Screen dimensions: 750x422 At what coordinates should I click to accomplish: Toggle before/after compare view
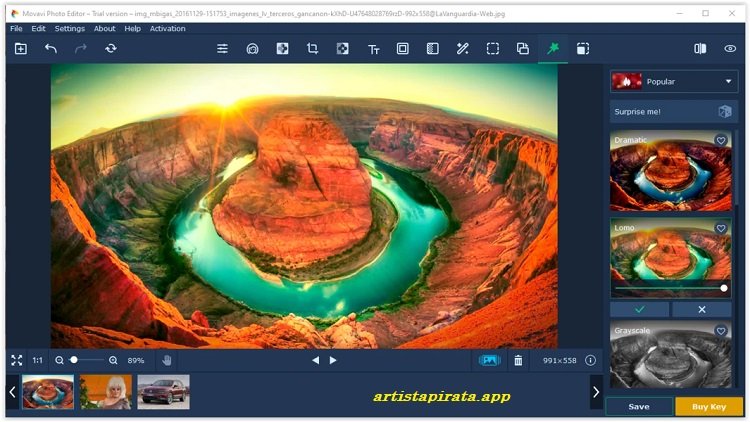700,48
